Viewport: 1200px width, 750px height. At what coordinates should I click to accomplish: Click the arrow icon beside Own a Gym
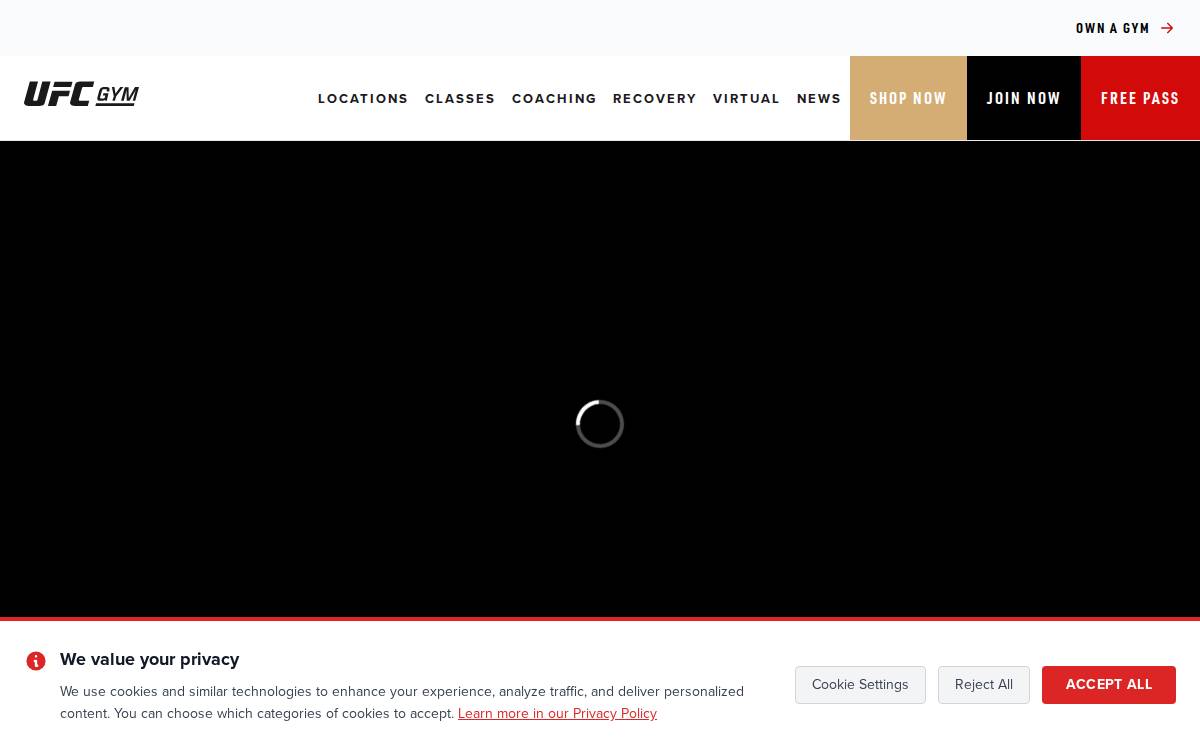click(1167, 28)
